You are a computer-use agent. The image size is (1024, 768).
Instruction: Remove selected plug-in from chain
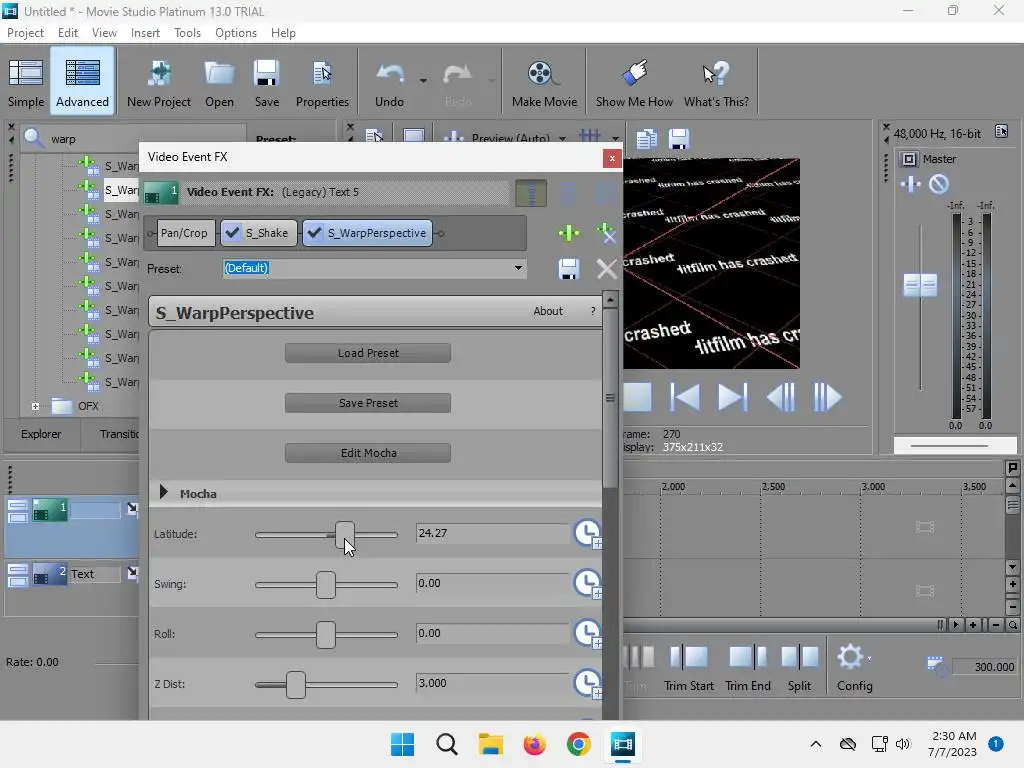606,233
